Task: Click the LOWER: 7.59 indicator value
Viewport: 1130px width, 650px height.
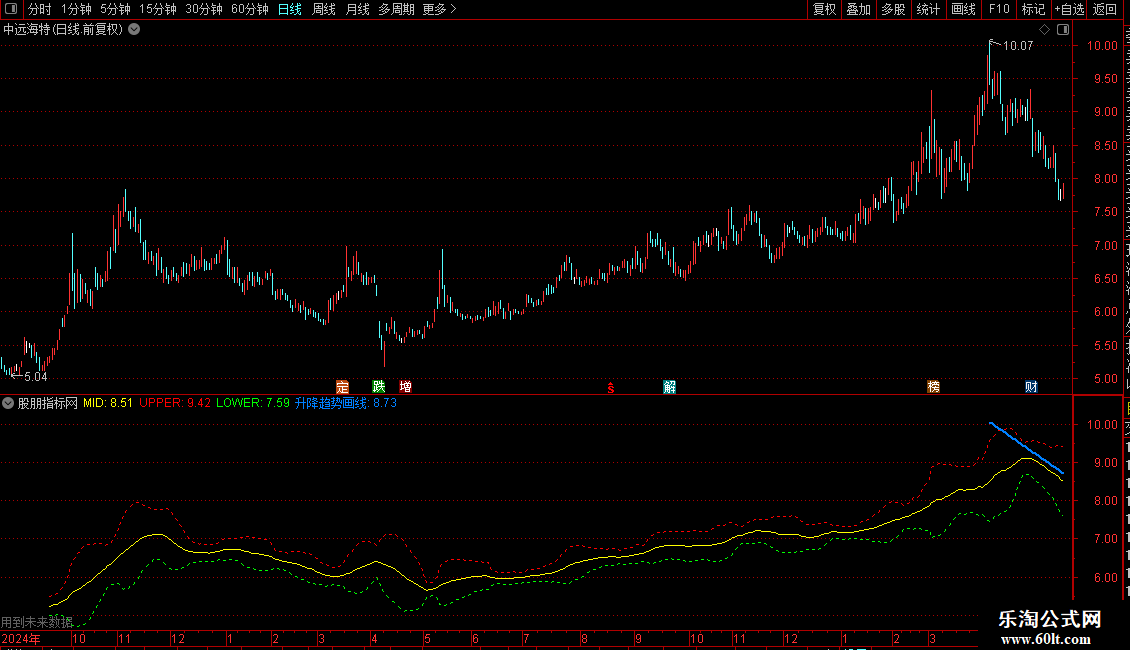Action: [253, 404]
